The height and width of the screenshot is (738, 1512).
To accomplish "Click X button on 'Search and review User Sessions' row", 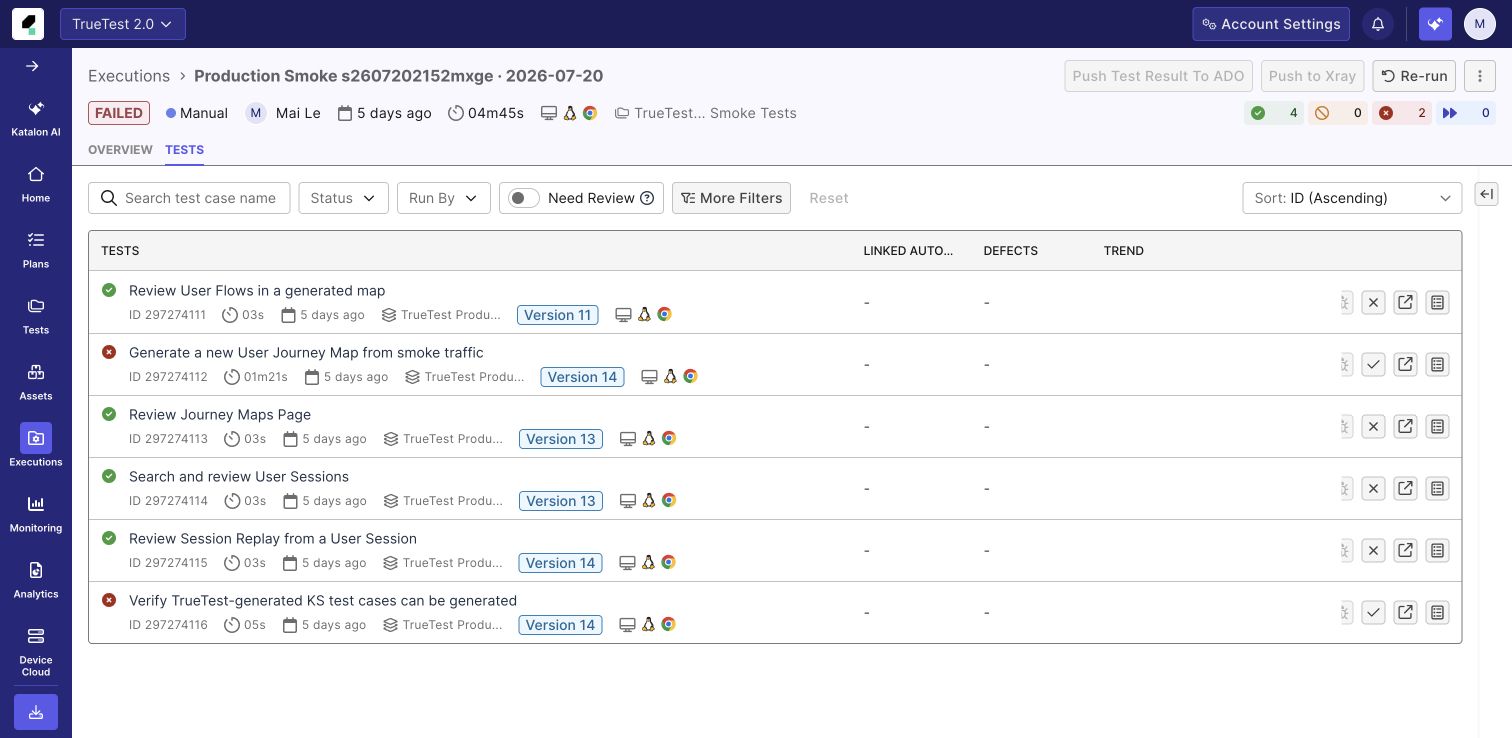I will 1373,488.
